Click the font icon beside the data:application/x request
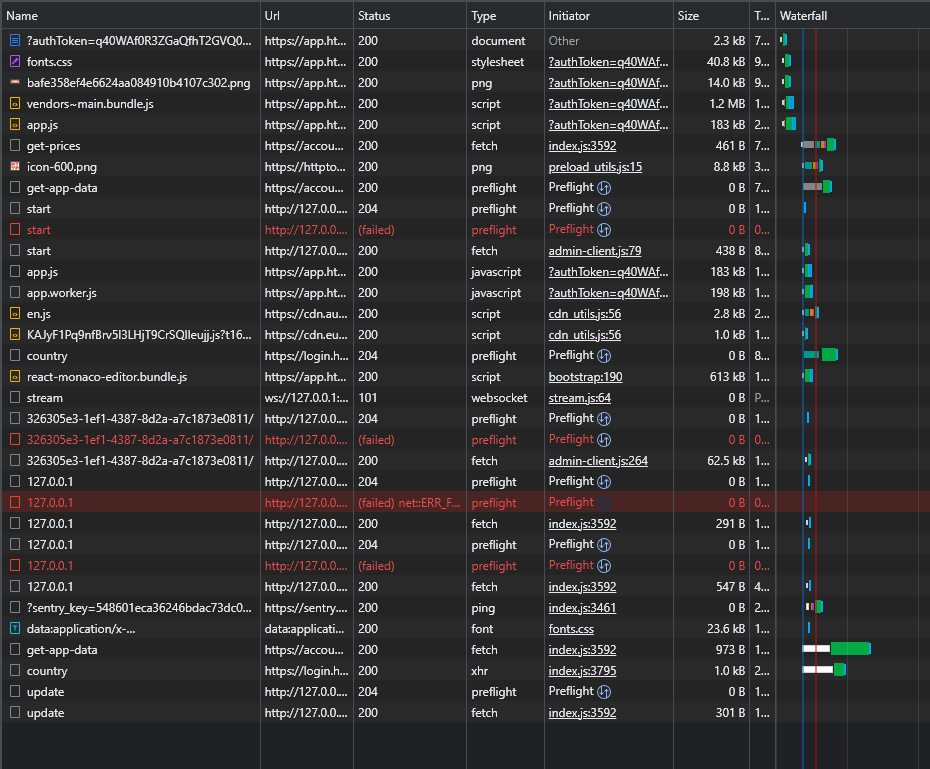Screen dimensions: 930x769 pos(13,628)
